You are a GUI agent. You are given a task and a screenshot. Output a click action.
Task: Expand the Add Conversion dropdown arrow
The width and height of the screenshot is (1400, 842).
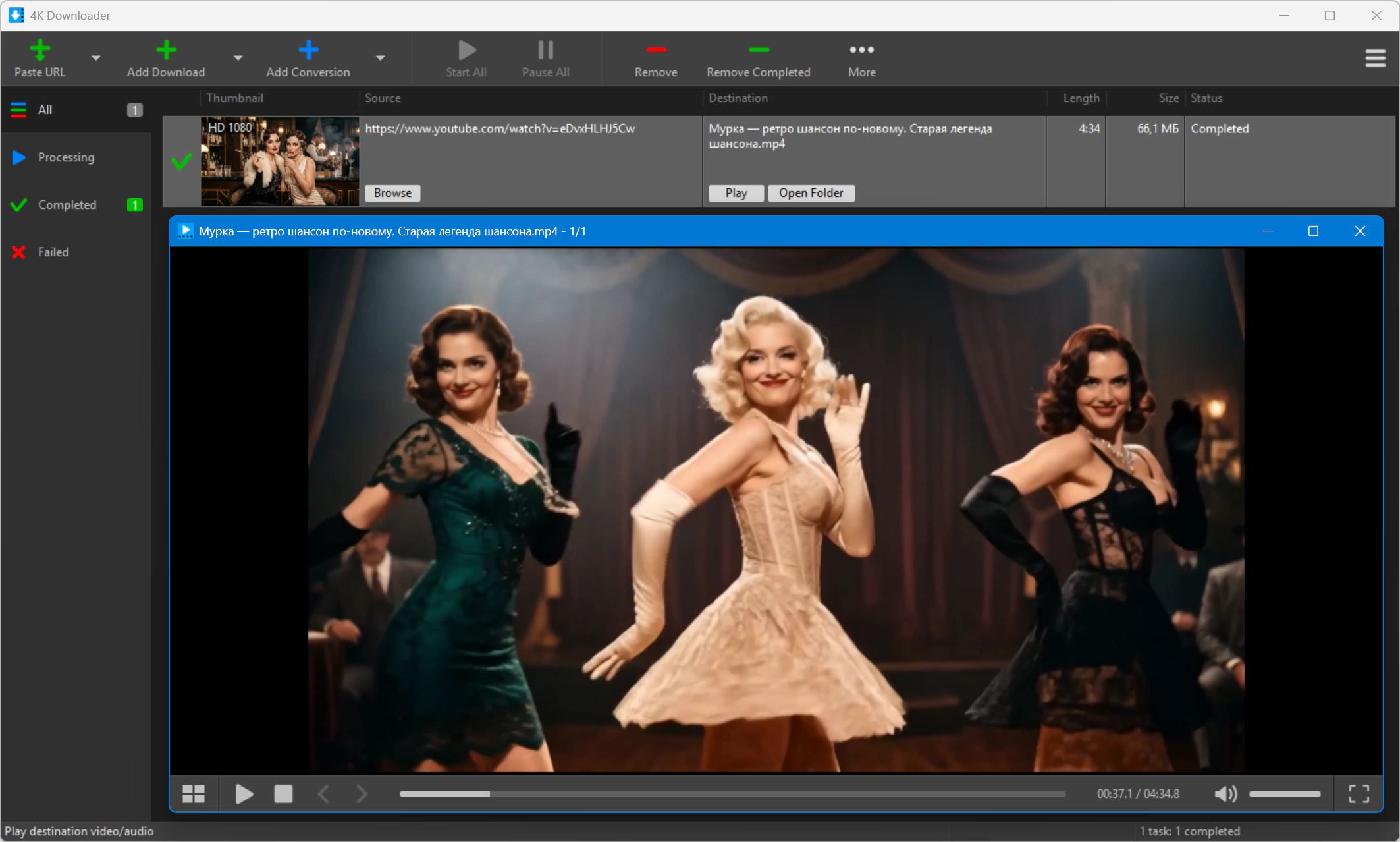point(381,59)
